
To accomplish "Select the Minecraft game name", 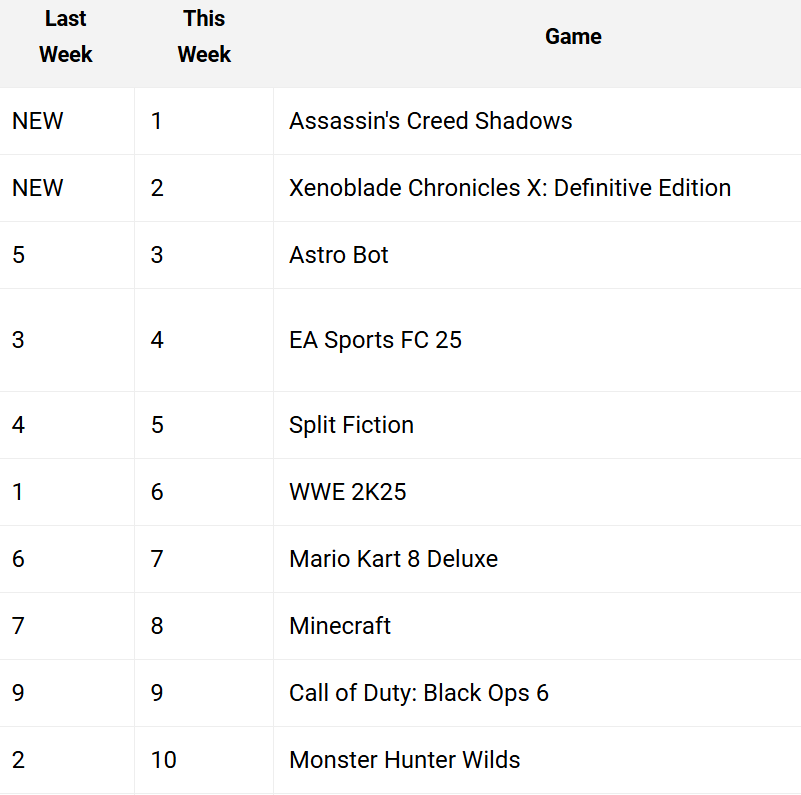I will pos(340,626).
